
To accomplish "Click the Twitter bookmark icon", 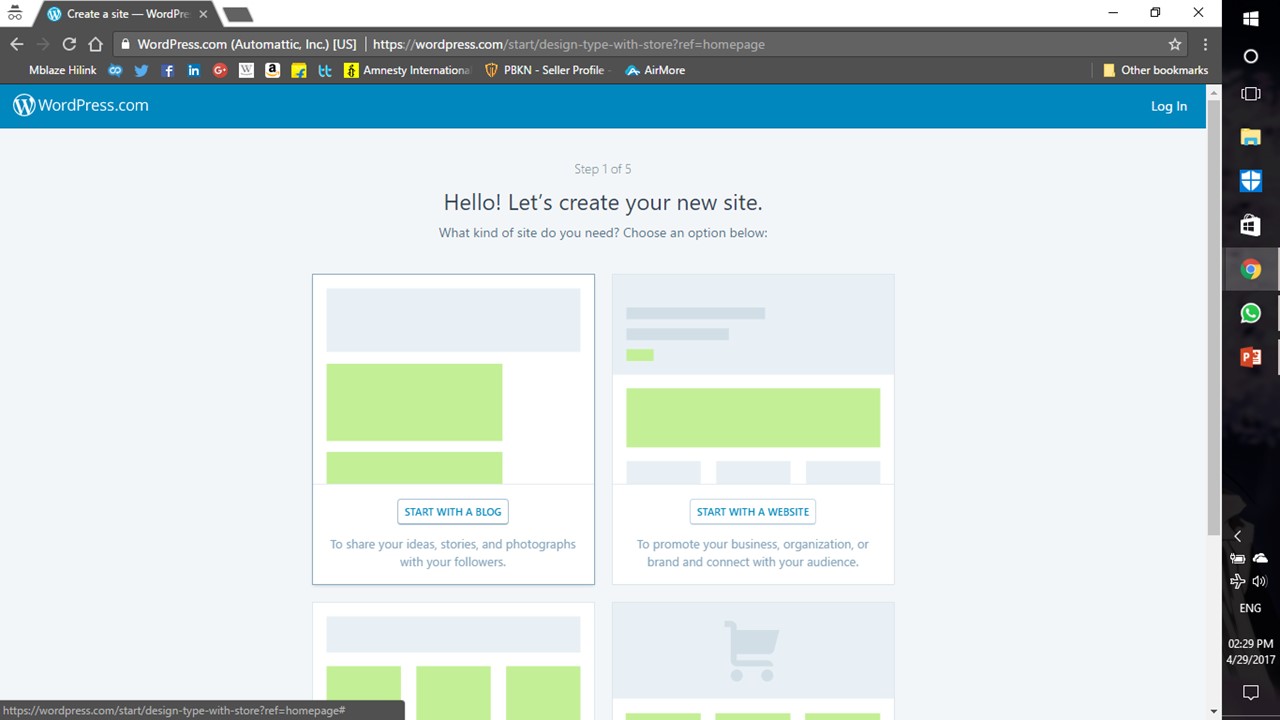I will 141,70.
